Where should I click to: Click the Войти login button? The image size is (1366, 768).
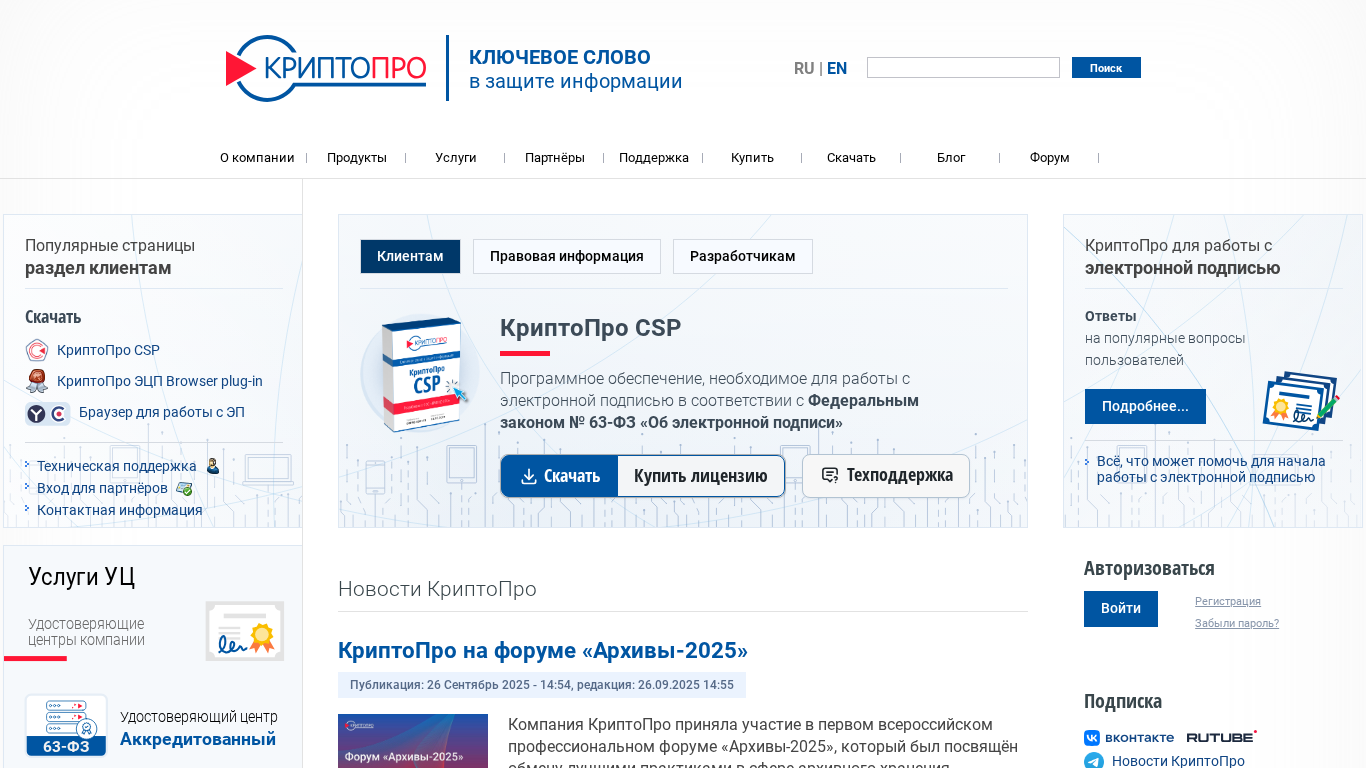click(x=1121, y=609)
